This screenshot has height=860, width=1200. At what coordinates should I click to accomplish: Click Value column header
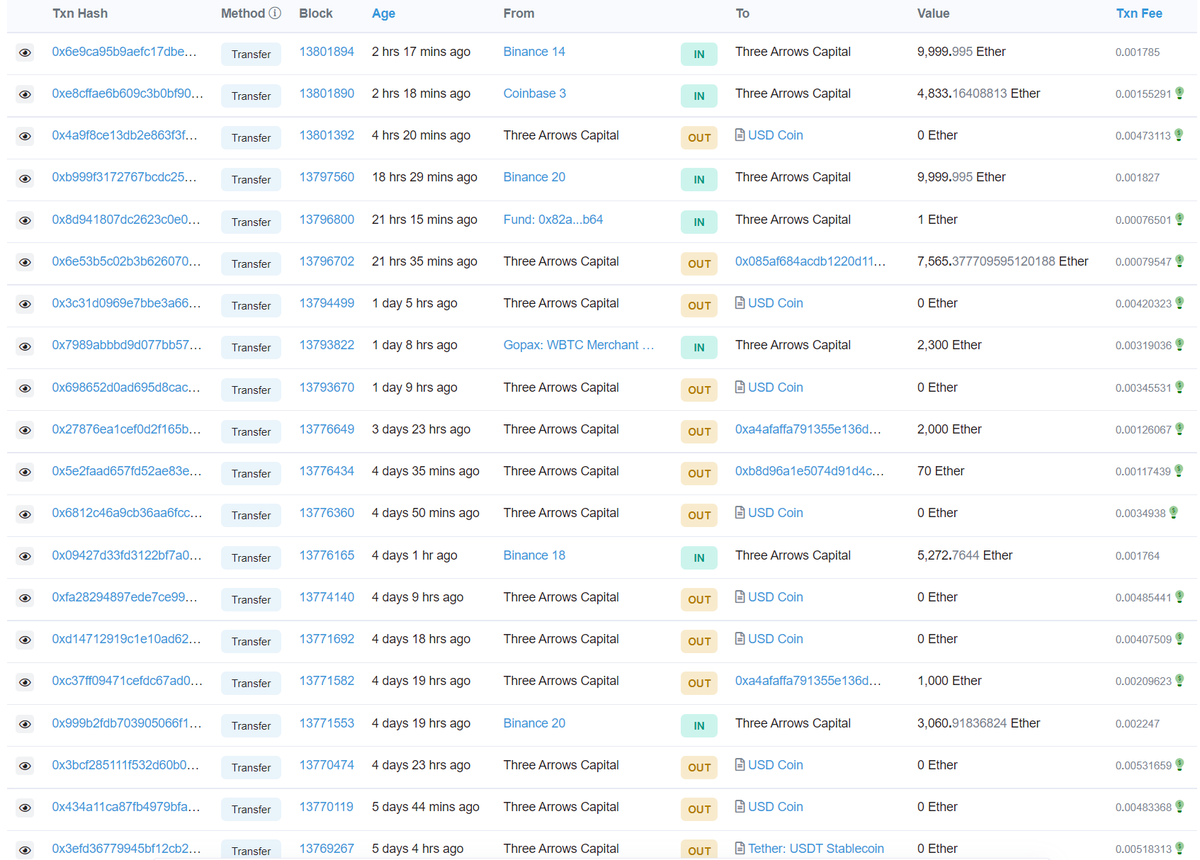coord(933,13)
